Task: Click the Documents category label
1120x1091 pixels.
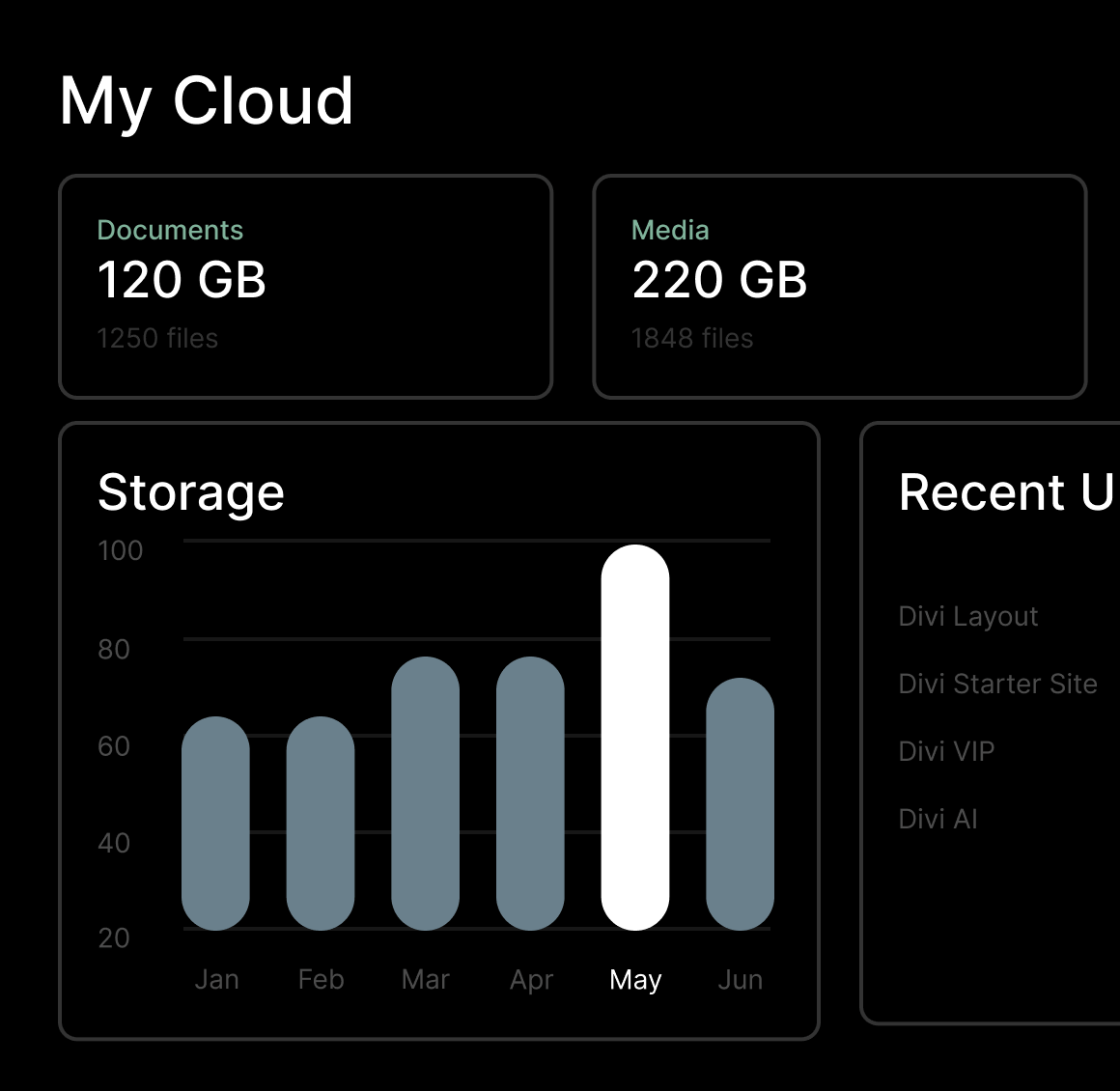Action: point(170,230)
